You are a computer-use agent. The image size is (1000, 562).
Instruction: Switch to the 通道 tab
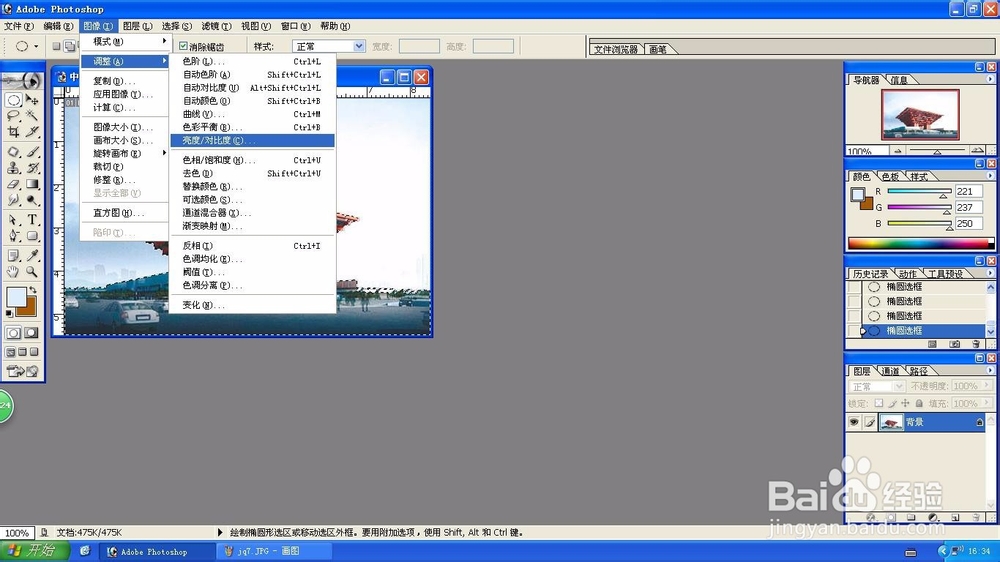[x=890, y=371]
